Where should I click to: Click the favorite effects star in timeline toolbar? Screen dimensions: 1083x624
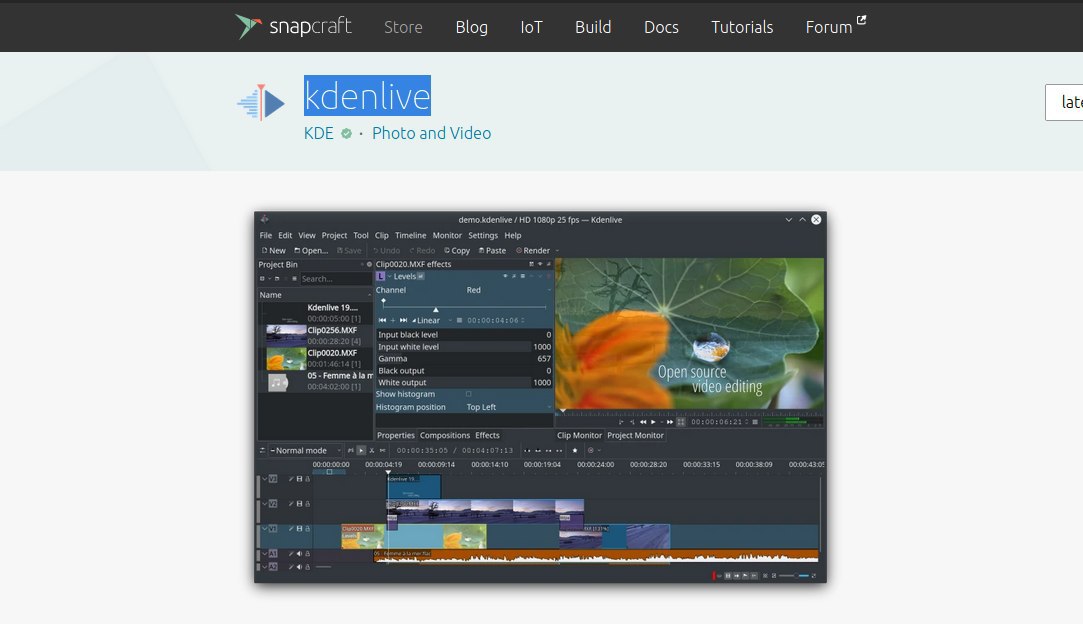coord(575,451)
